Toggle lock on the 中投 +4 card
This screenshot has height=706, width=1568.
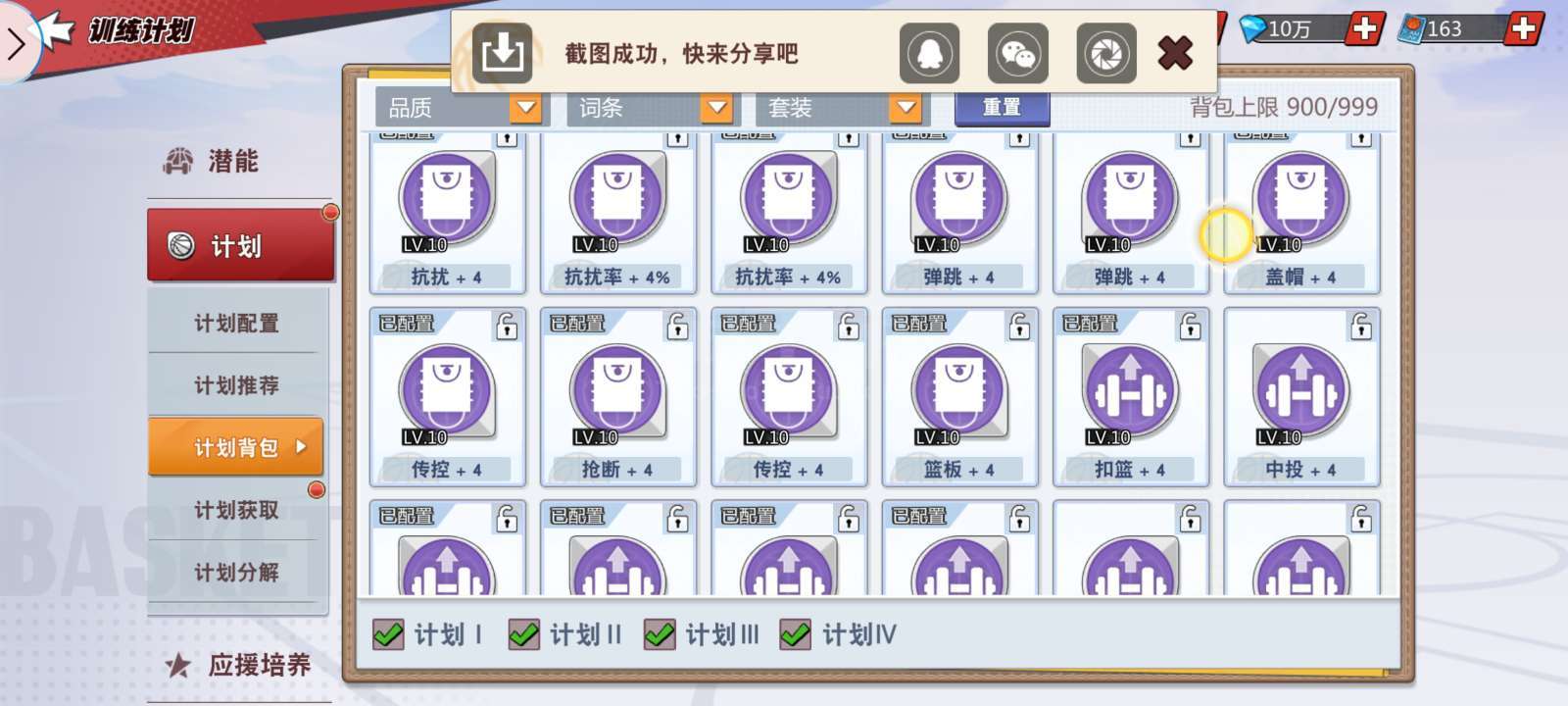click(1361, 326)
